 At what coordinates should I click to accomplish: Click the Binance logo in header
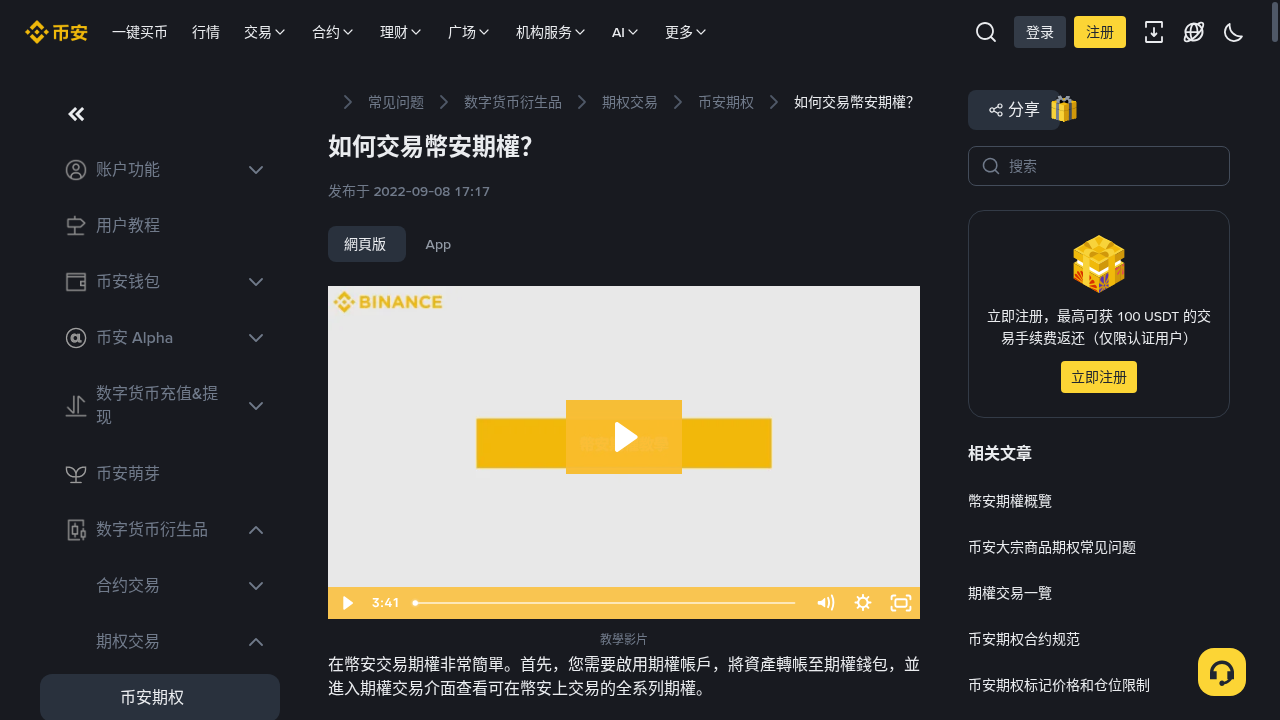point(56,32)
